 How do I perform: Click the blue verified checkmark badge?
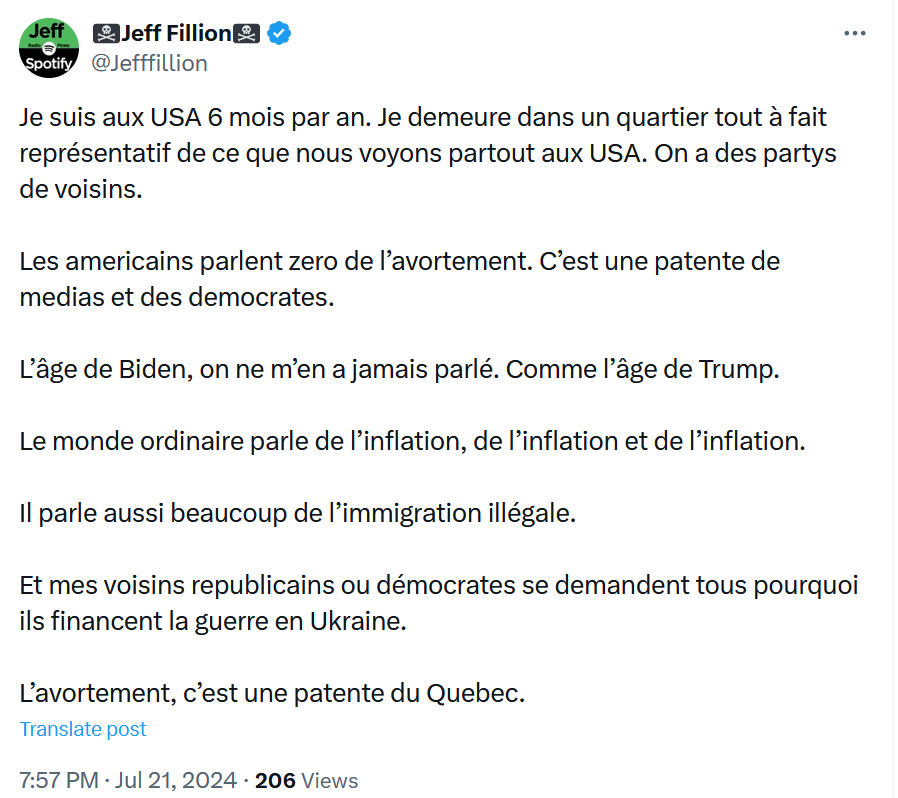click(279, 33)
